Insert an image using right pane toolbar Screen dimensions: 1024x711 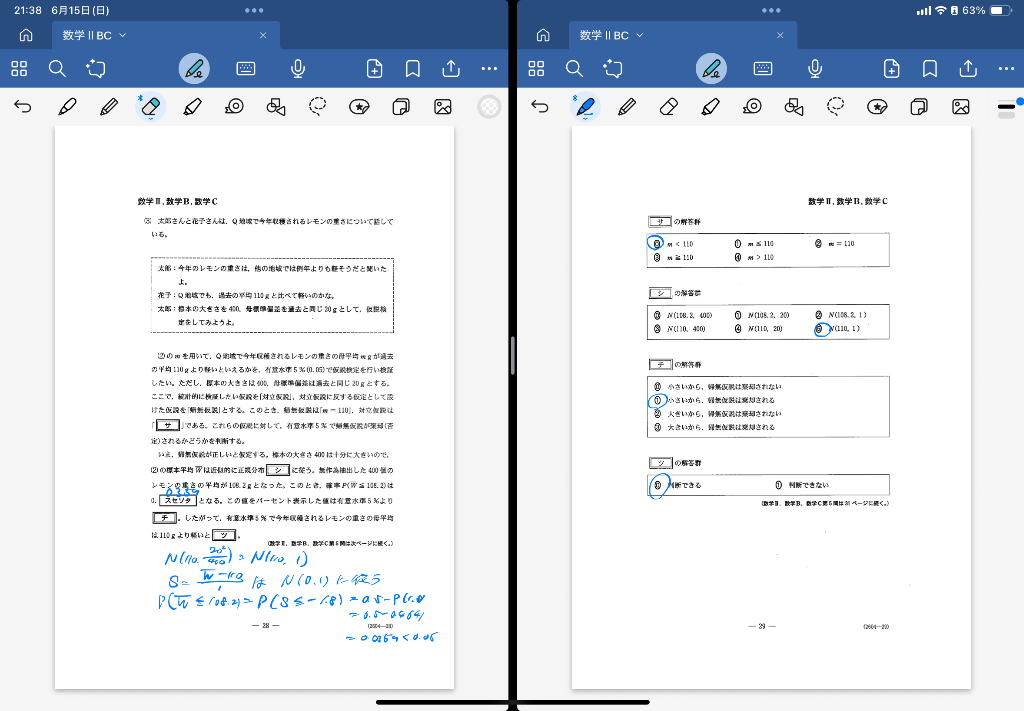pos(961,106)
